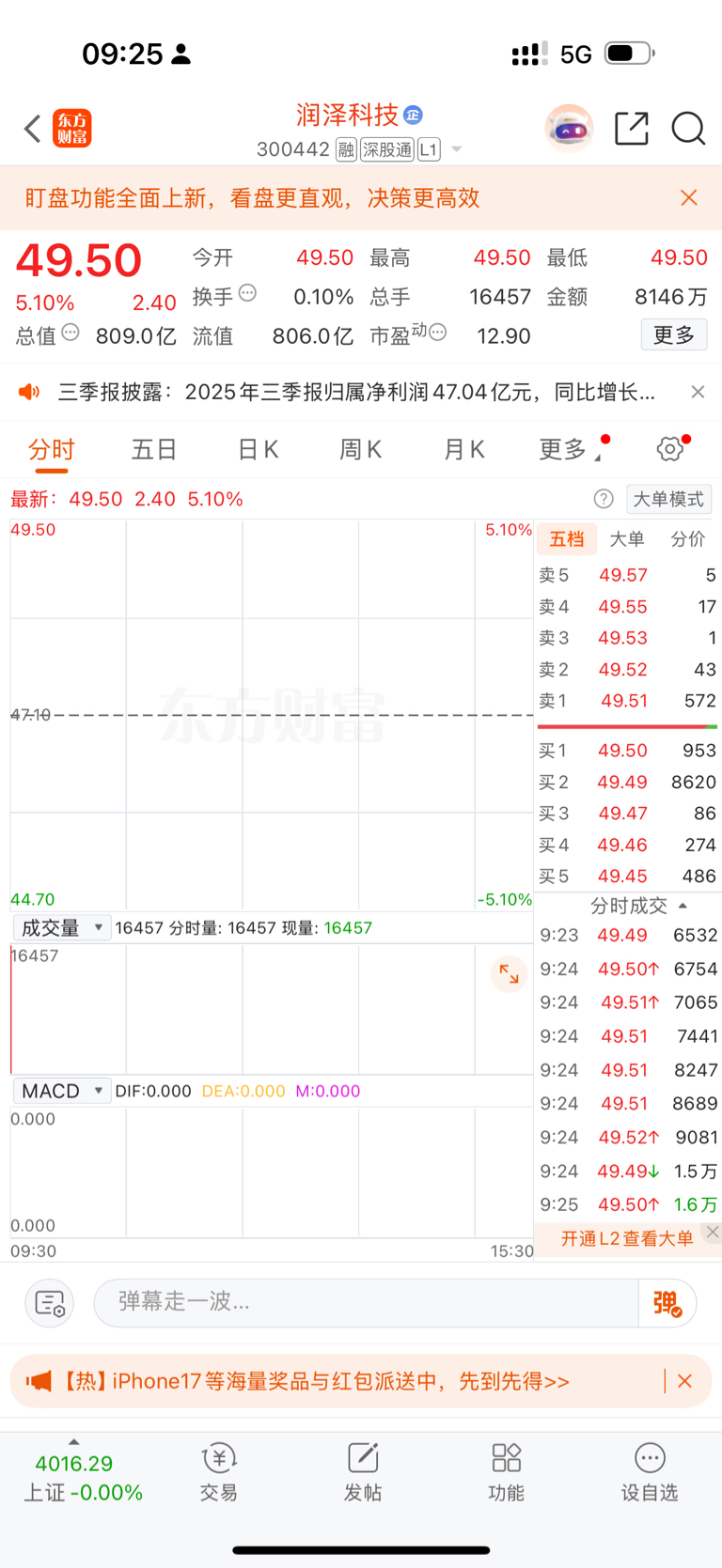Open the 交易 trade icon
Image resolution: width=722 pixels, height=1568 pixels.
(x=219, y=1473)
